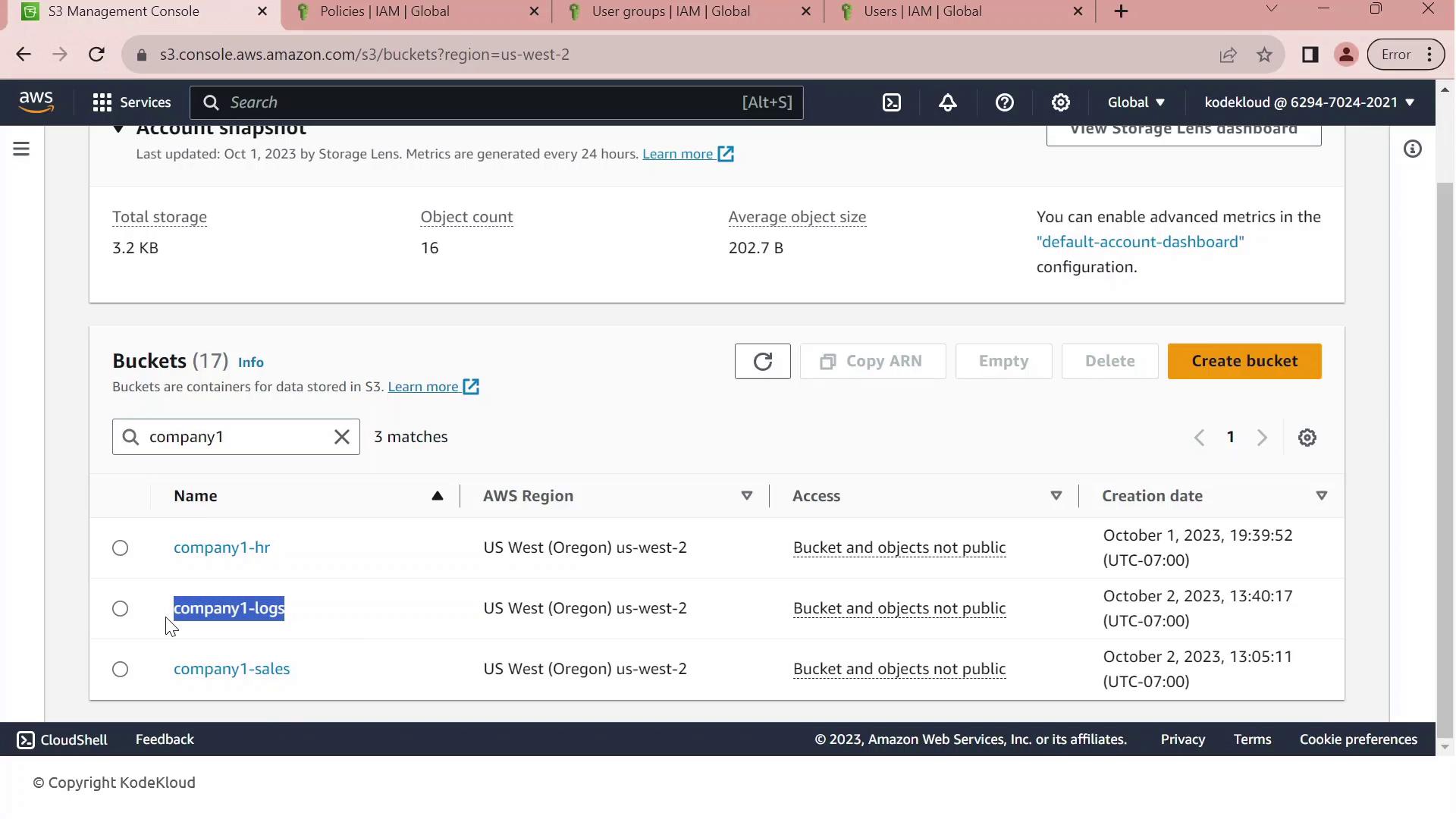Screen dimensions: 1456x819
Task: Select the company1-logs bucket radio button
Action: click(x=121, y=609)
